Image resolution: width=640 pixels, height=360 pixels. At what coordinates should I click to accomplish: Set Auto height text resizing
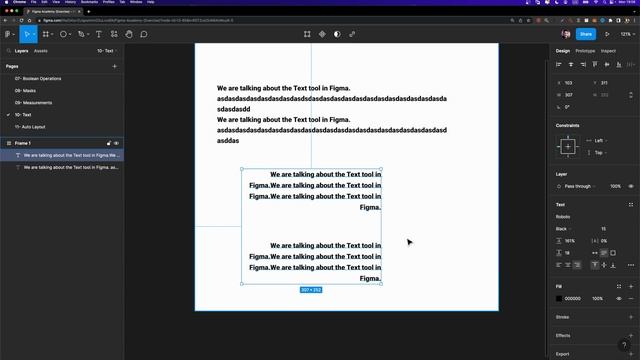point(604,253)
